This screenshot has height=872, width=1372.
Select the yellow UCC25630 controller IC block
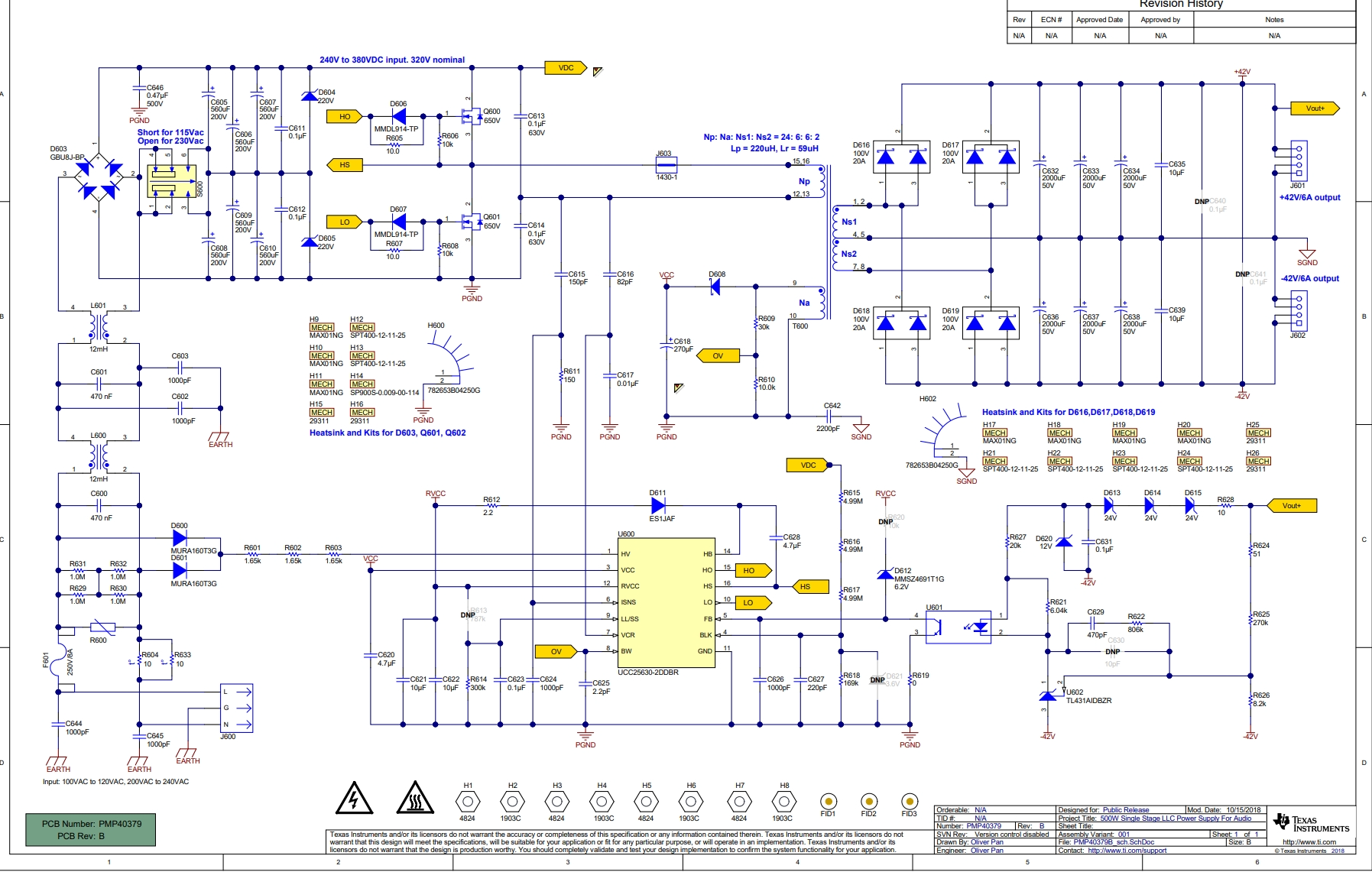point(666,604)
